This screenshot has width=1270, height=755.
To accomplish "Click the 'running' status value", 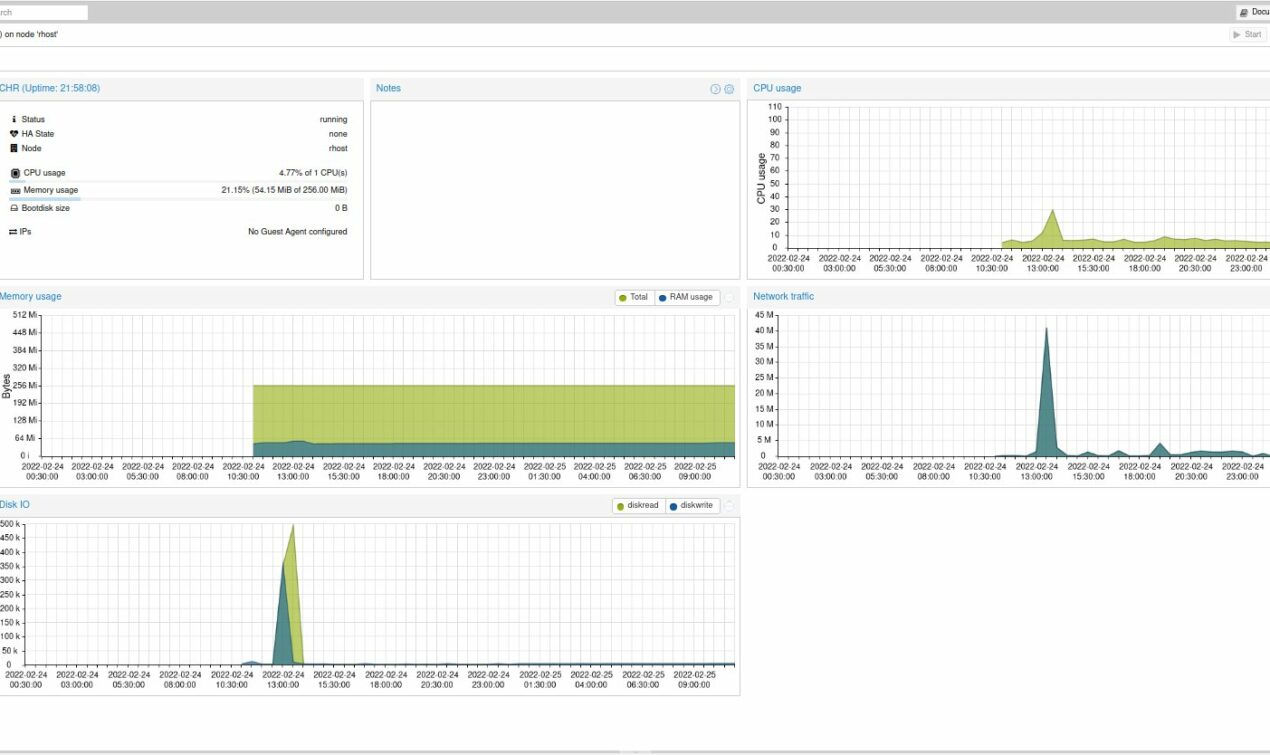I will (x=333, y=120).
